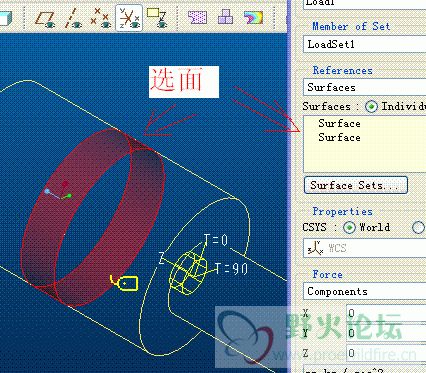Click the rainbow fringe results icon
This screenshot has width=426, height=373.
(253, 18)
